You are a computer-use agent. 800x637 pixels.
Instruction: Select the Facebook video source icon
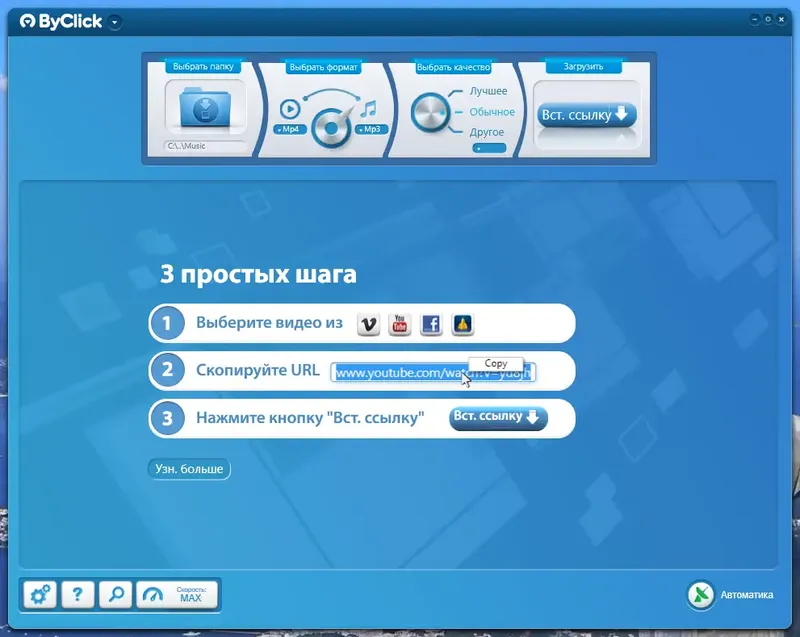pyautogui.click(x=431, y=323)
